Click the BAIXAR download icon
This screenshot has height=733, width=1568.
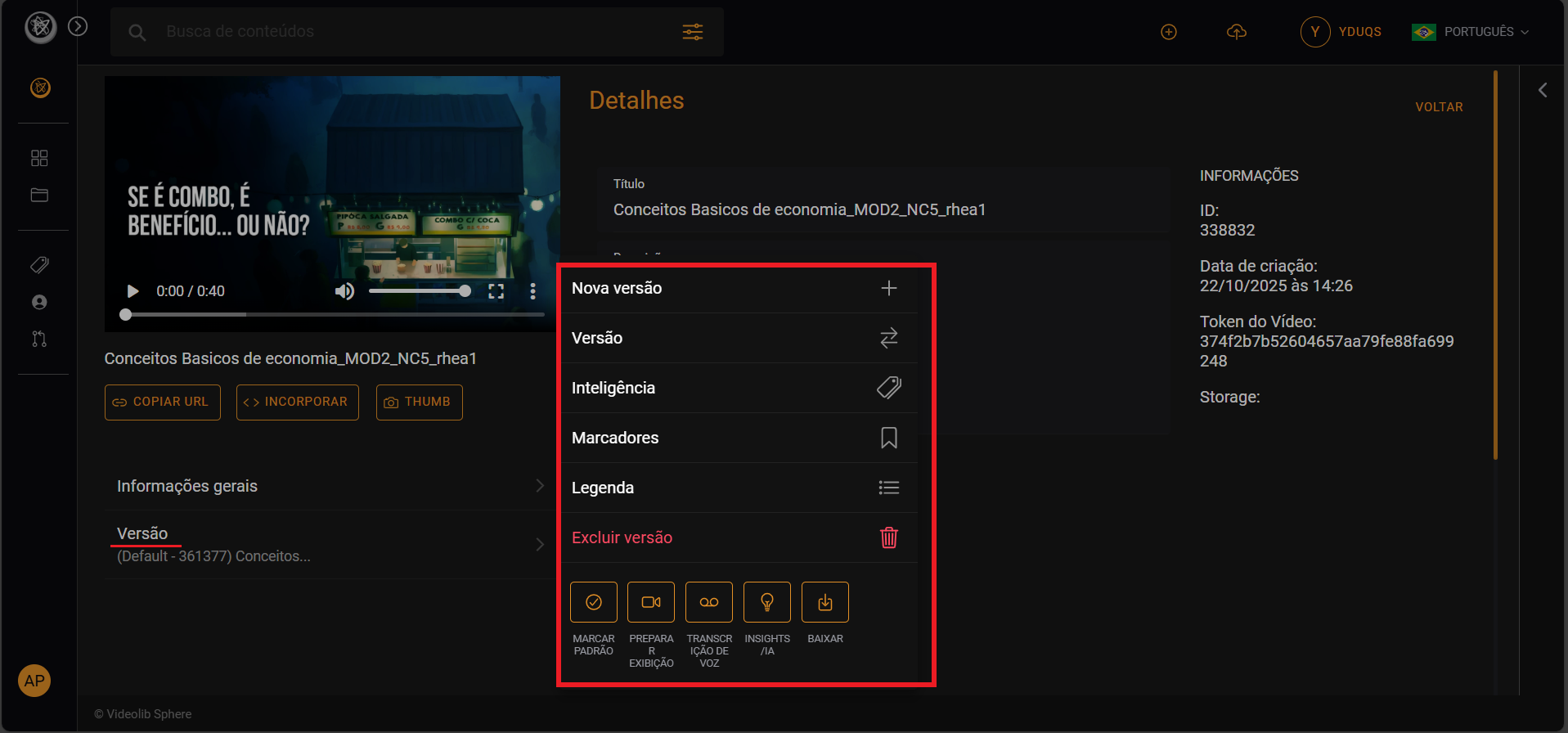coord(825,602)
